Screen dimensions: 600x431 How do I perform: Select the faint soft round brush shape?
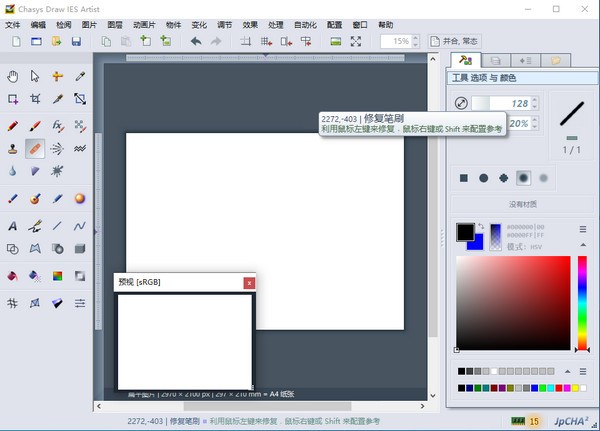[x=544, y=178]
